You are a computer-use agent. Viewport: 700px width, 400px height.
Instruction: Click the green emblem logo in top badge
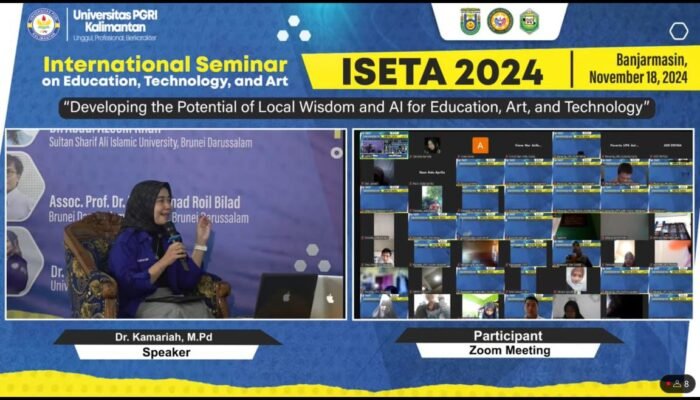click(529, 21)
